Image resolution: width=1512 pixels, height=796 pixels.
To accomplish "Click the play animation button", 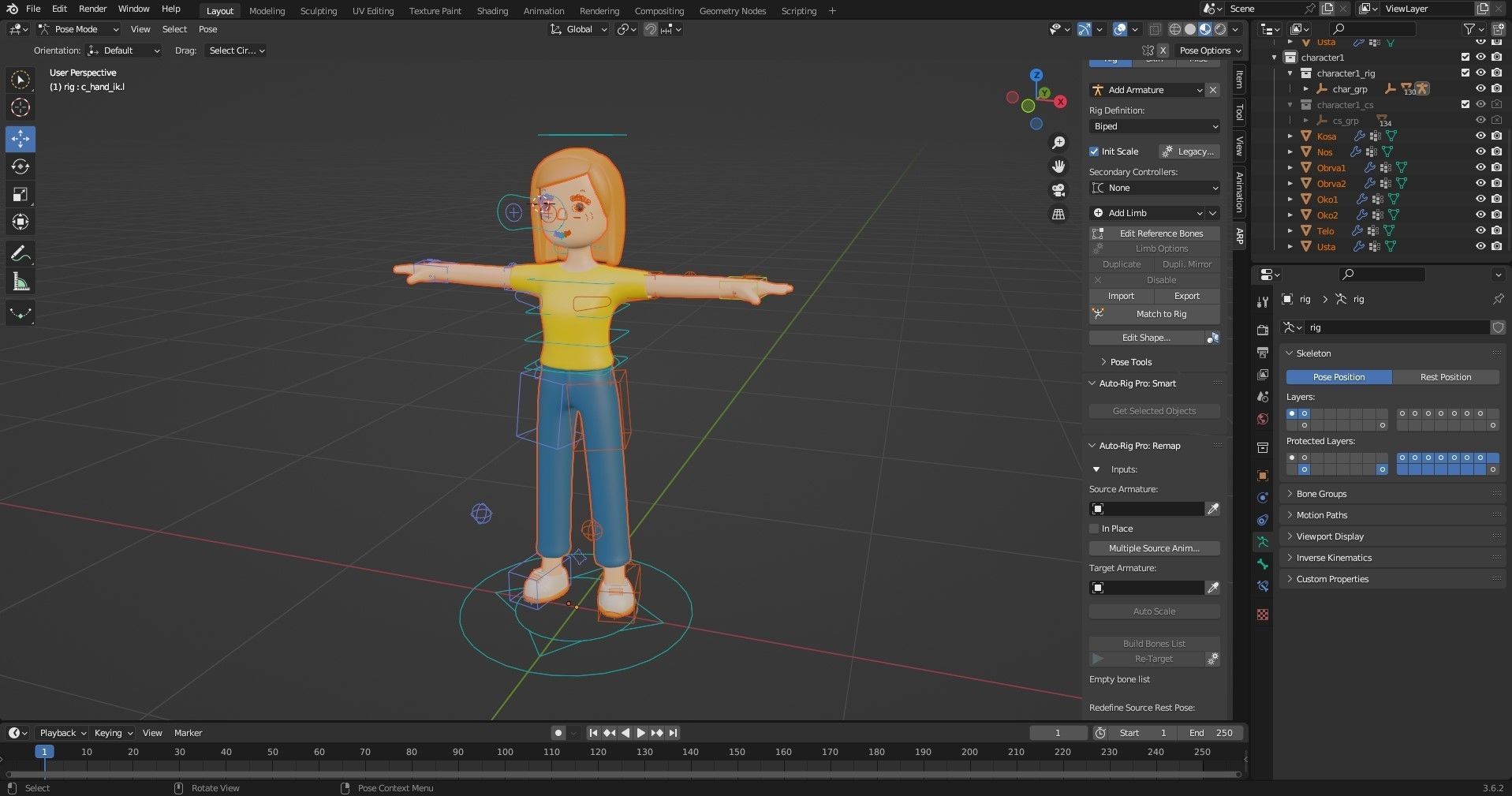I will (x=641, y=733).
